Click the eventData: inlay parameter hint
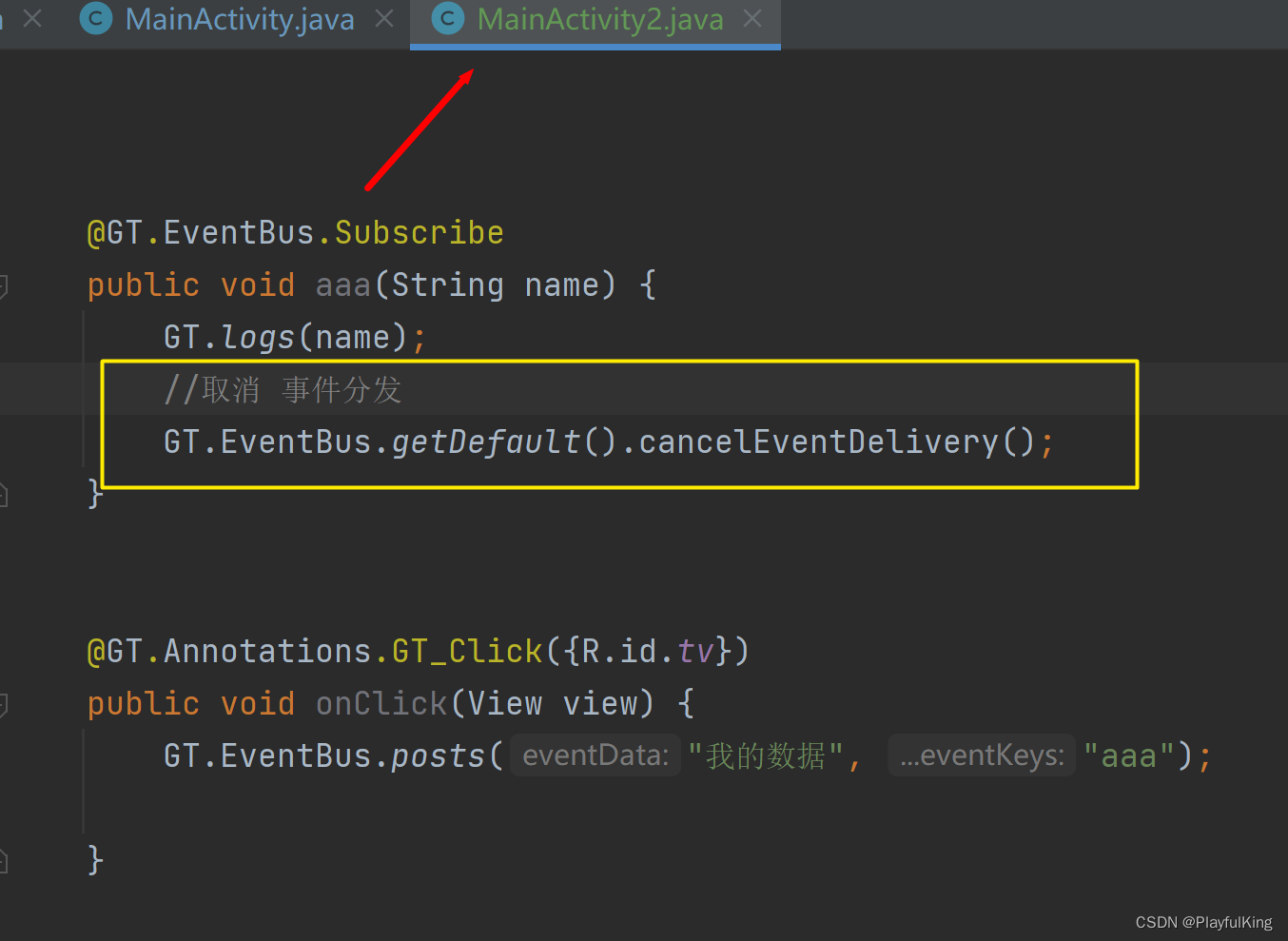Screen dimensions: 1288x941 [595, 755]
